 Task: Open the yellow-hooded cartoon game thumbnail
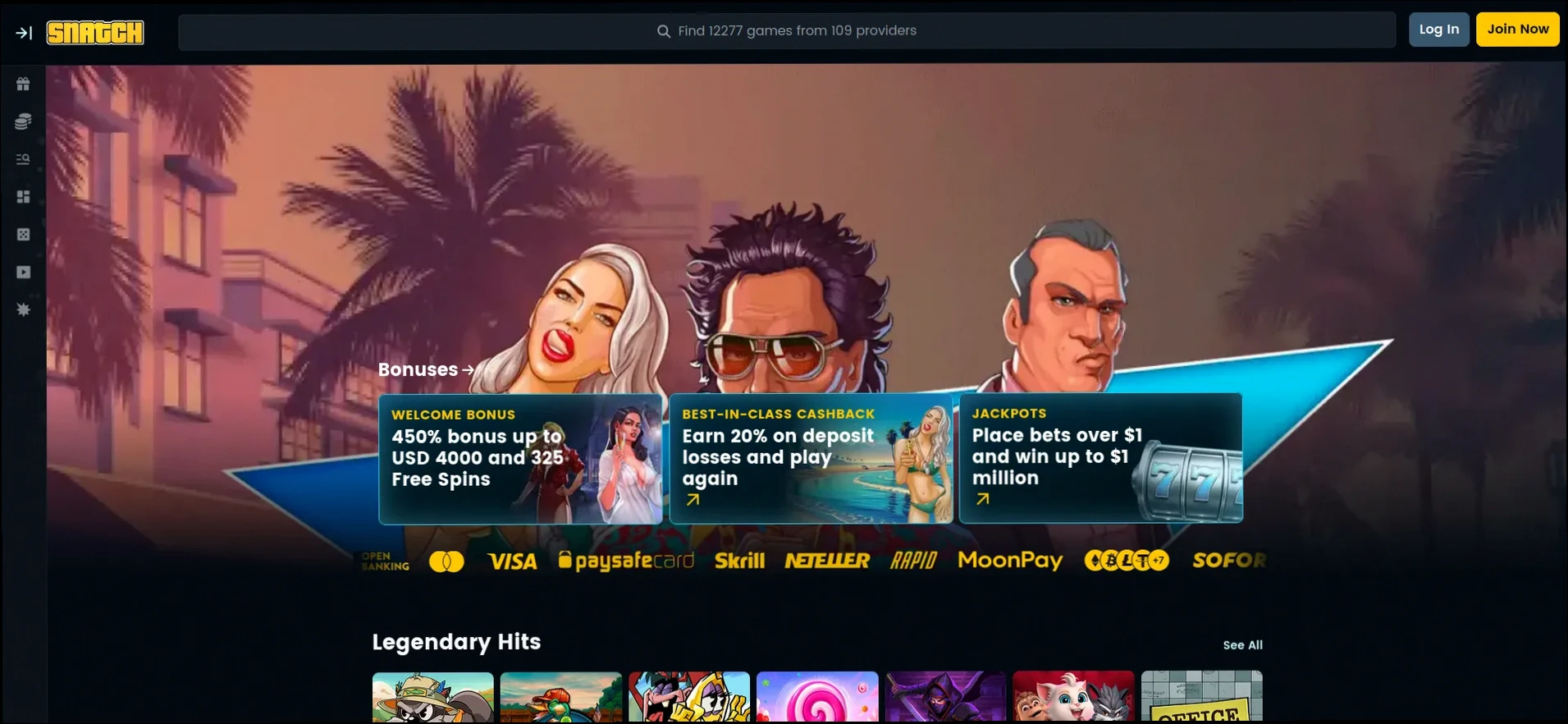pos(689,698)
